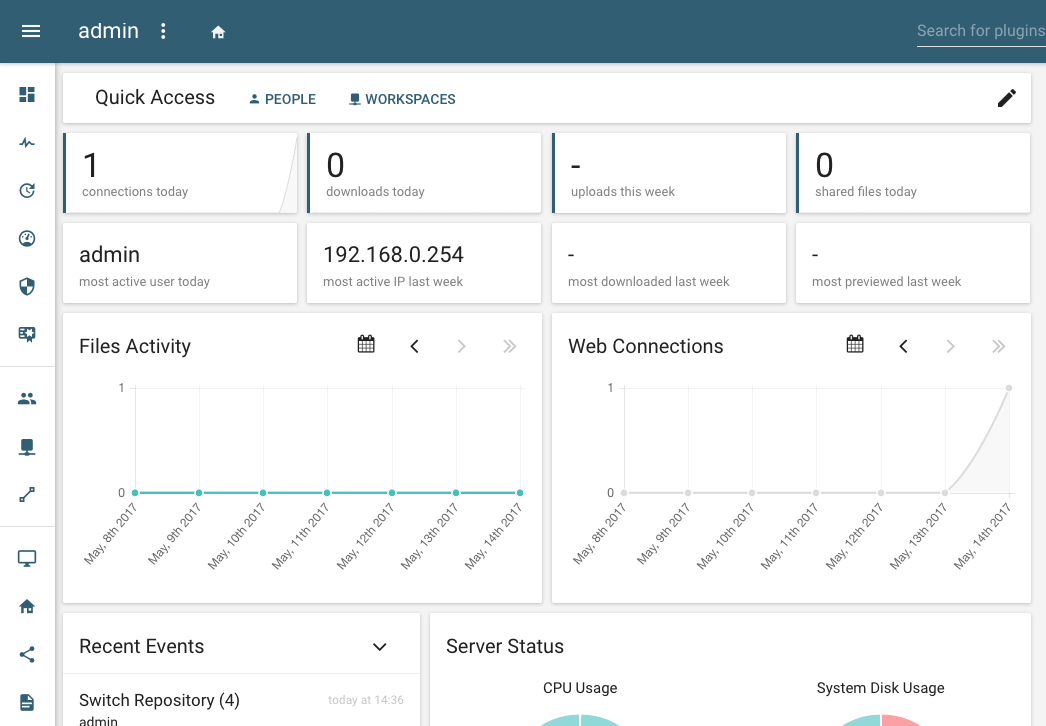Open the hamburger navigation menu
Image resolution: width=1046 pixels, height=726 pixels.
pos(31,31)
